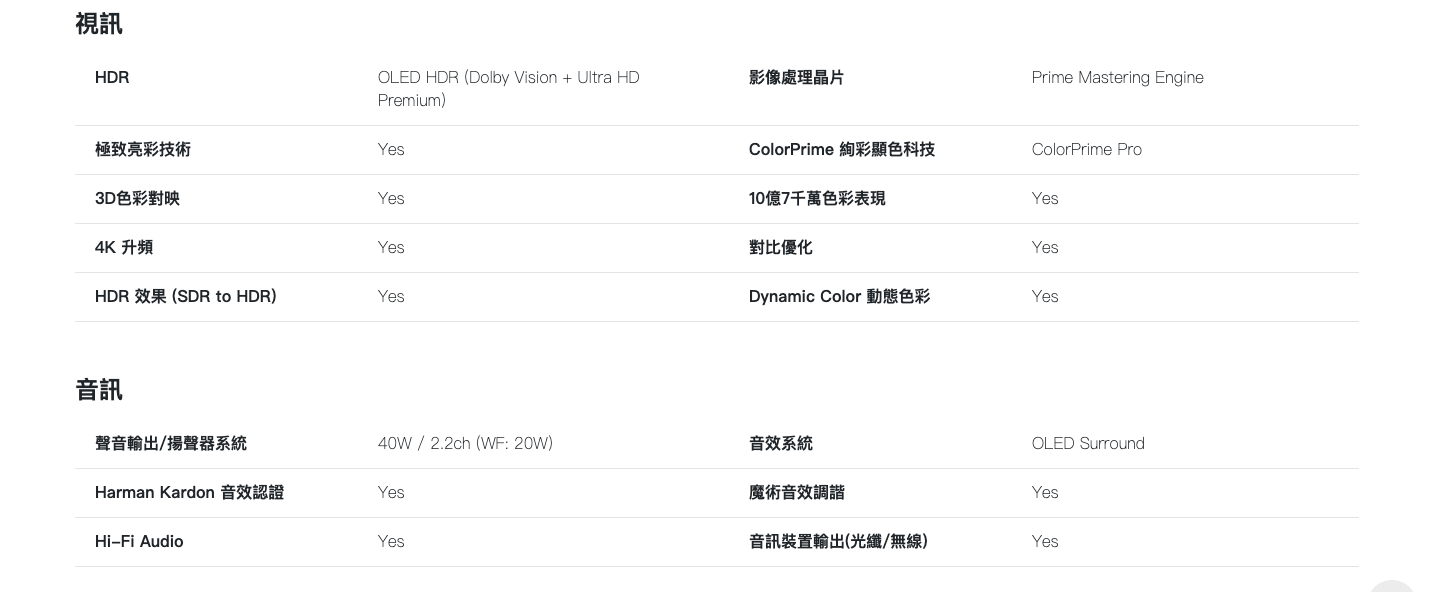This screenshot has height=592, width=1437.
Task: Click the 音訊裝置輸出(光纖/無線) label
Action: 838,541
